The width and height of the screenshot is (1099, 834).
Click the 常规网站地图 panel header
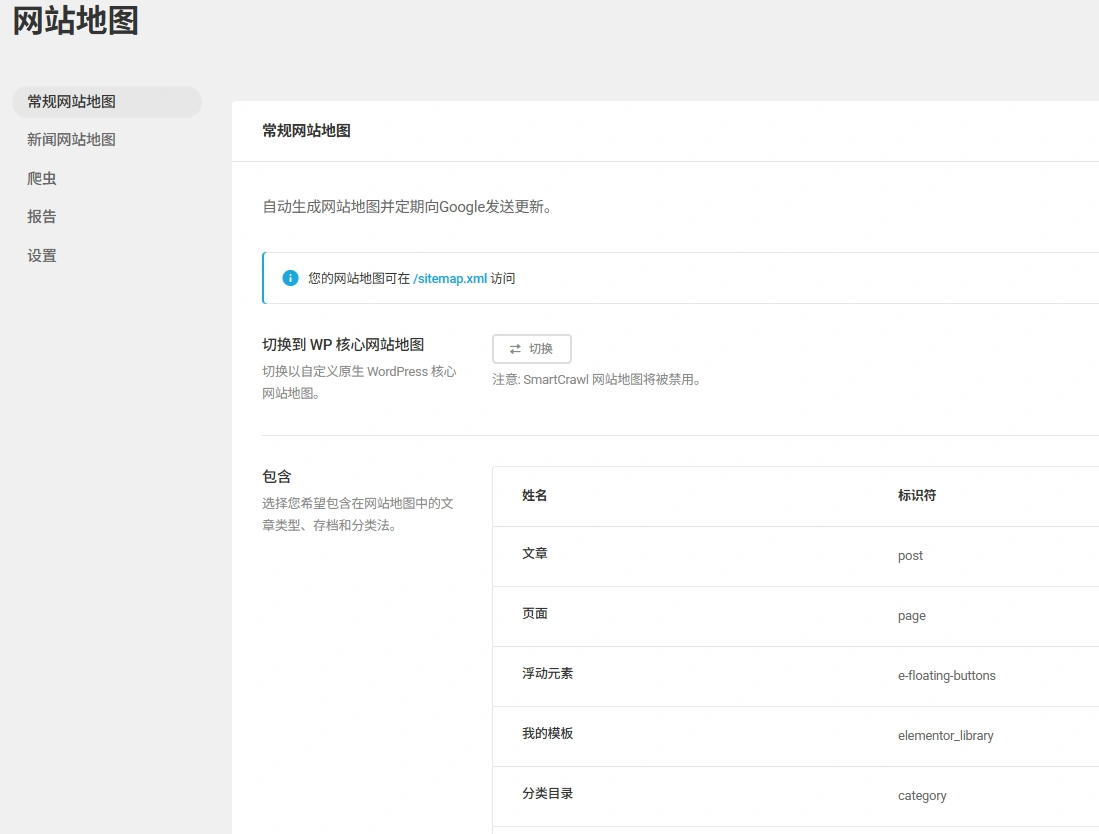pyautogui.click(x=304, y=130)
